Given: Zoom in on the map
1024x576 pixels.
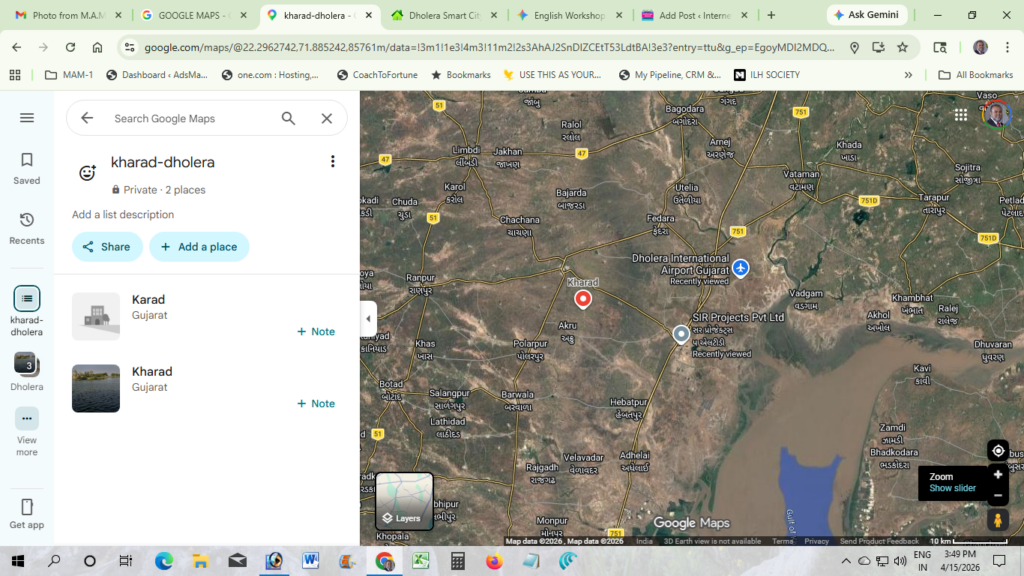Looking at the screenshot, I should (x=998, y=475).
